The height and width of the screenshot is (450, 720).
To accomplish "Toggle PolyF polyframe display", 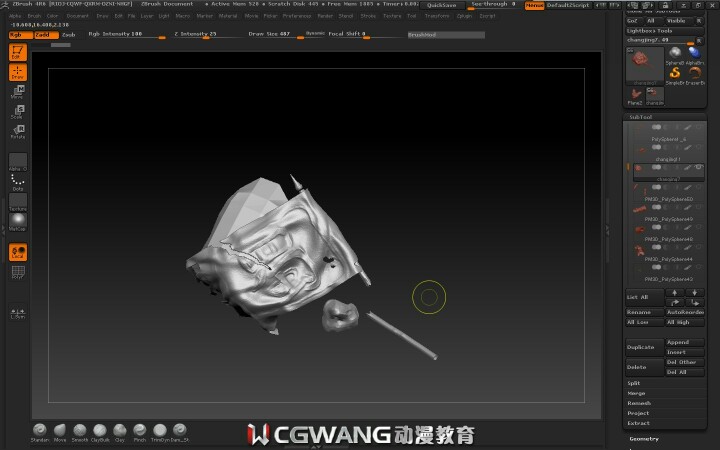I will click(18, 272).
